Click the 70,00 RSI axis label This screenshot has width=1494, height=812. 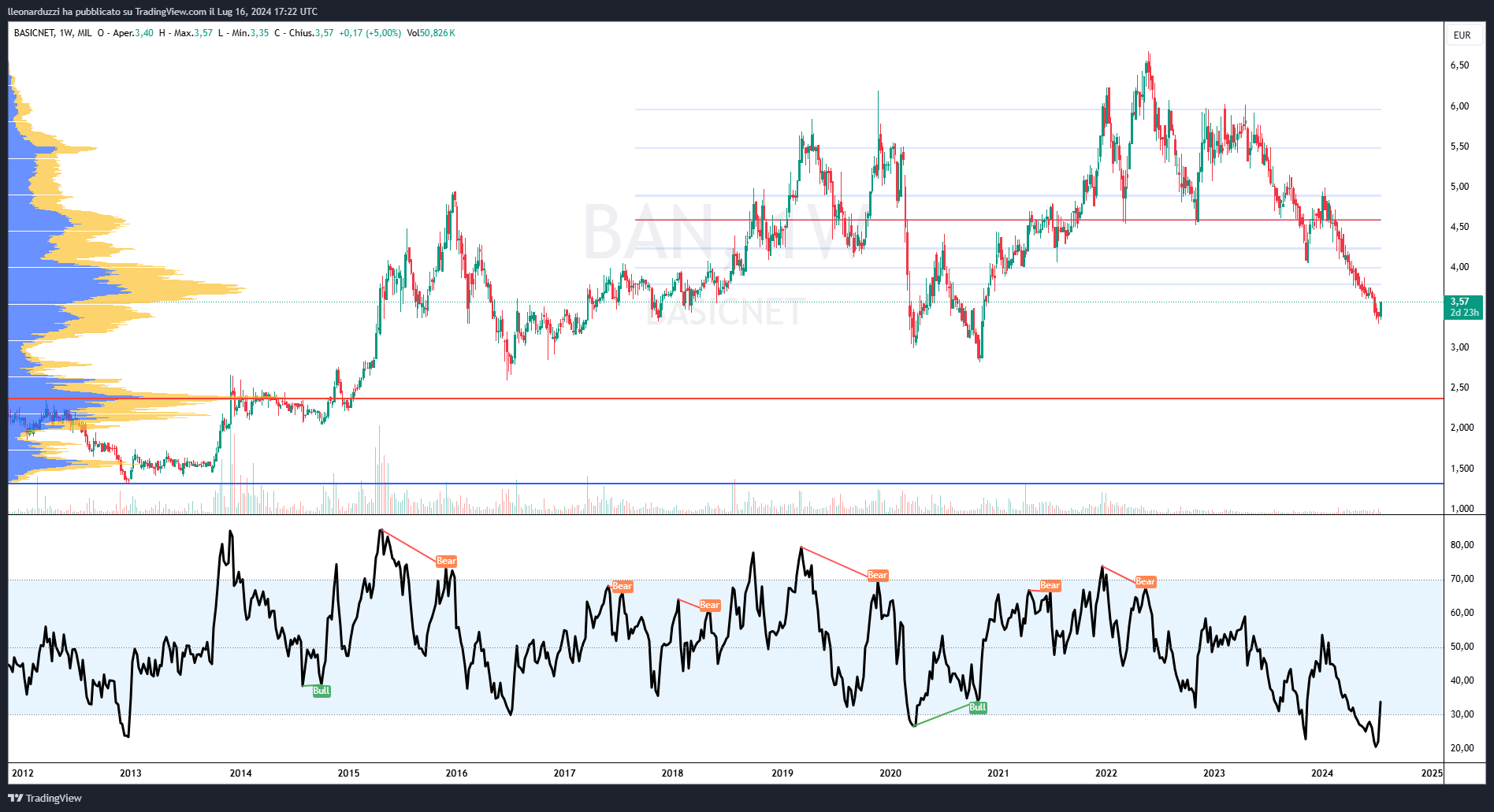click(1462, 579)
